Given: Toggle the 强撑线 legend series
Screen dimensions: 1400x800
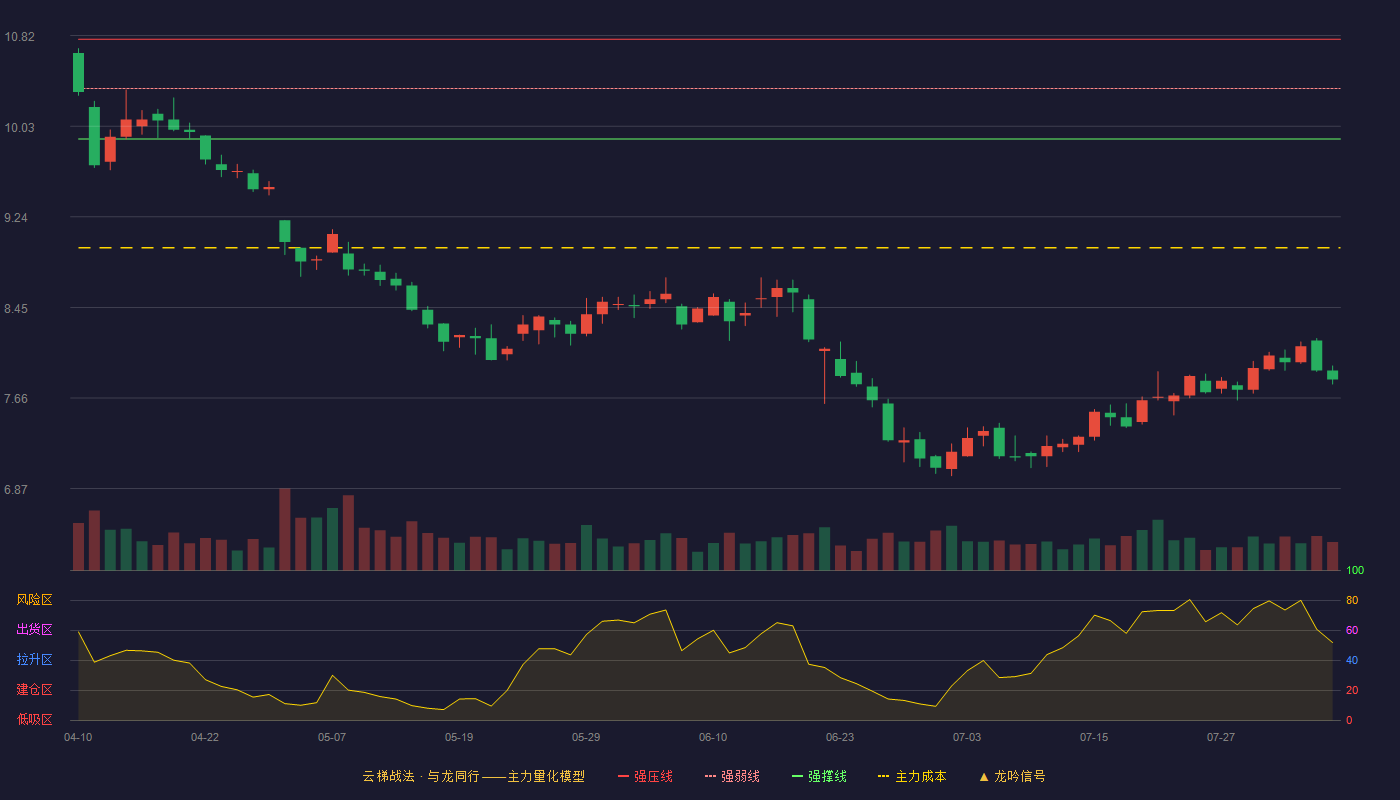Looking at the screenshot, I should point(819,776).
